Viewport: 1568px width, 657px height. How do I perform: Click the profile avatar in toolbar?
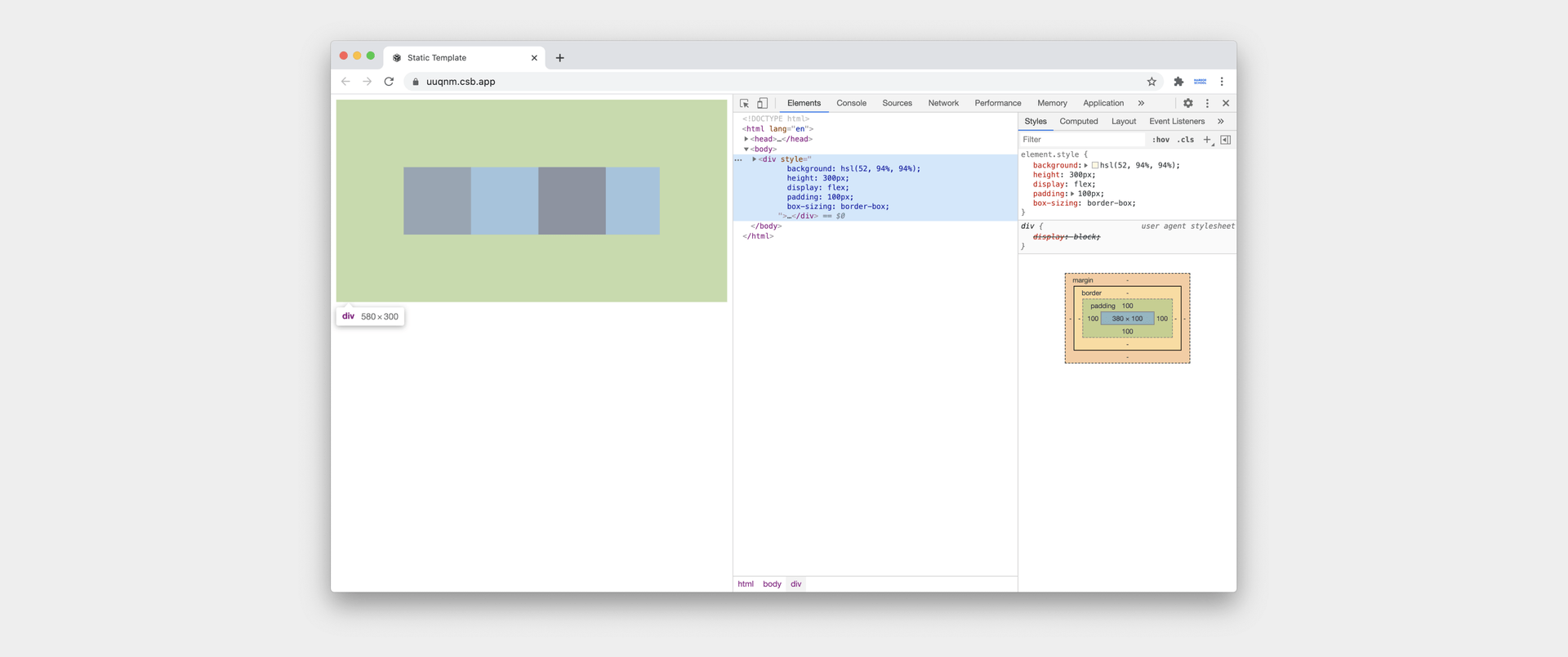pos(1200,82)
